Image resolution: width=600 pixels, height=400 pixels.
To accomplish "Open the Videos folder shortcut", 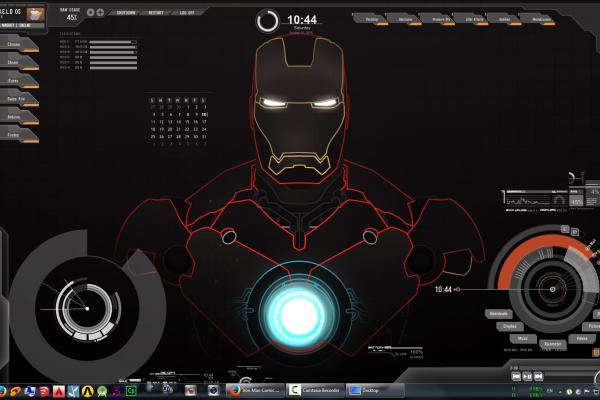I will pos(582,338).
